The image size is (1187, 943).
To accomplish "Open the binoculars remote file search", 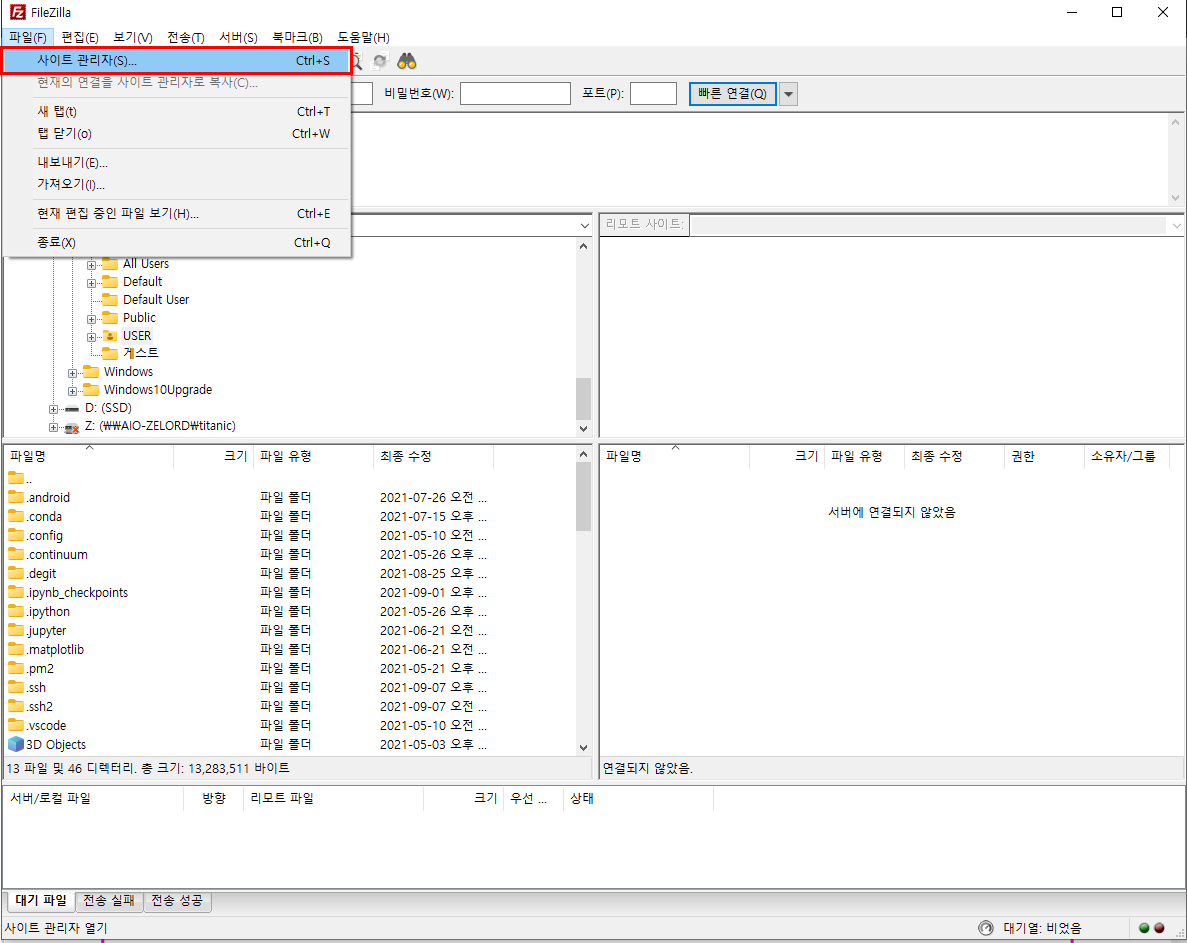I will click(407, 61).
